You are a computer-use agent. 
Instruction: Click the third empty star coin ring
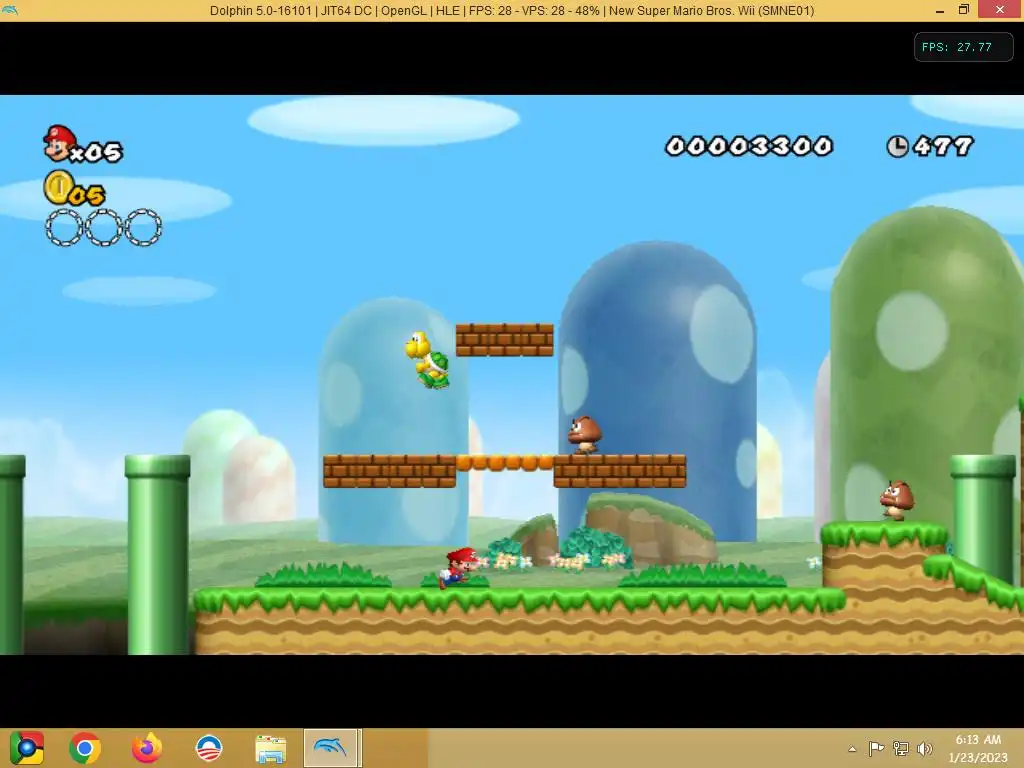[x=143, y=227]
